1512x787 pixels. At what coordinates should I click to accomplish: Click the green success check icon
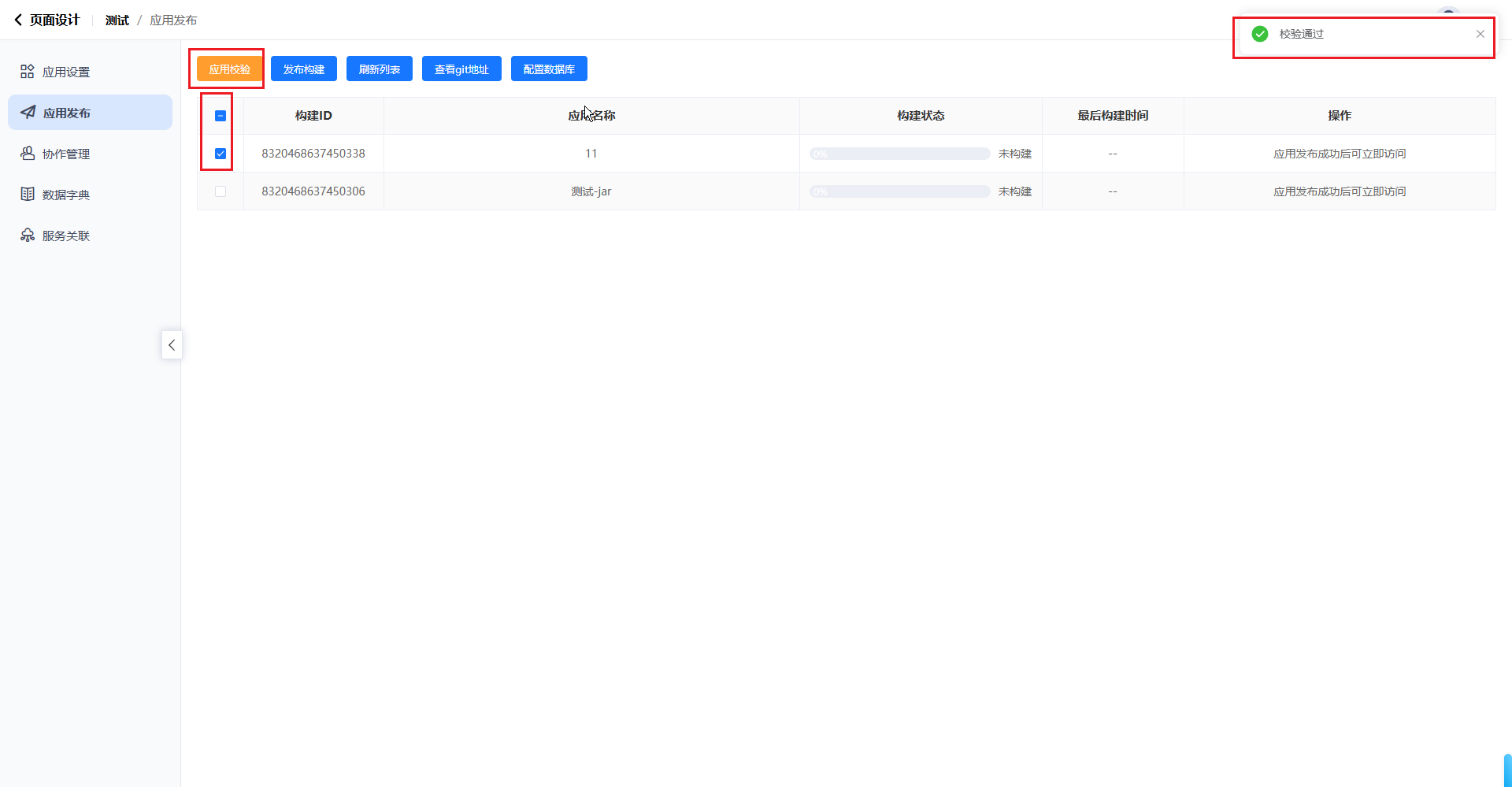(x=1260, y=34)
